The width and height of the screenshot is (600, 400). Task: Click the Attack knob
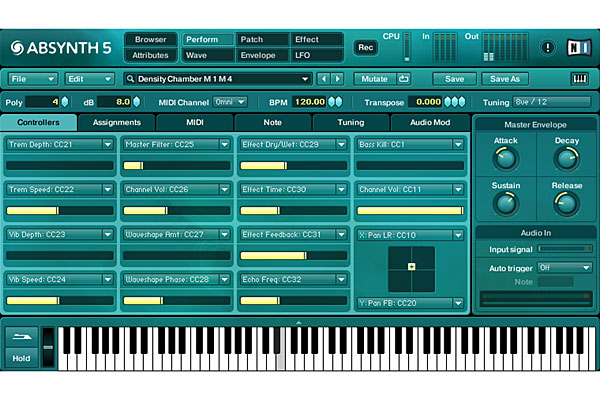[x=505, y=159]
